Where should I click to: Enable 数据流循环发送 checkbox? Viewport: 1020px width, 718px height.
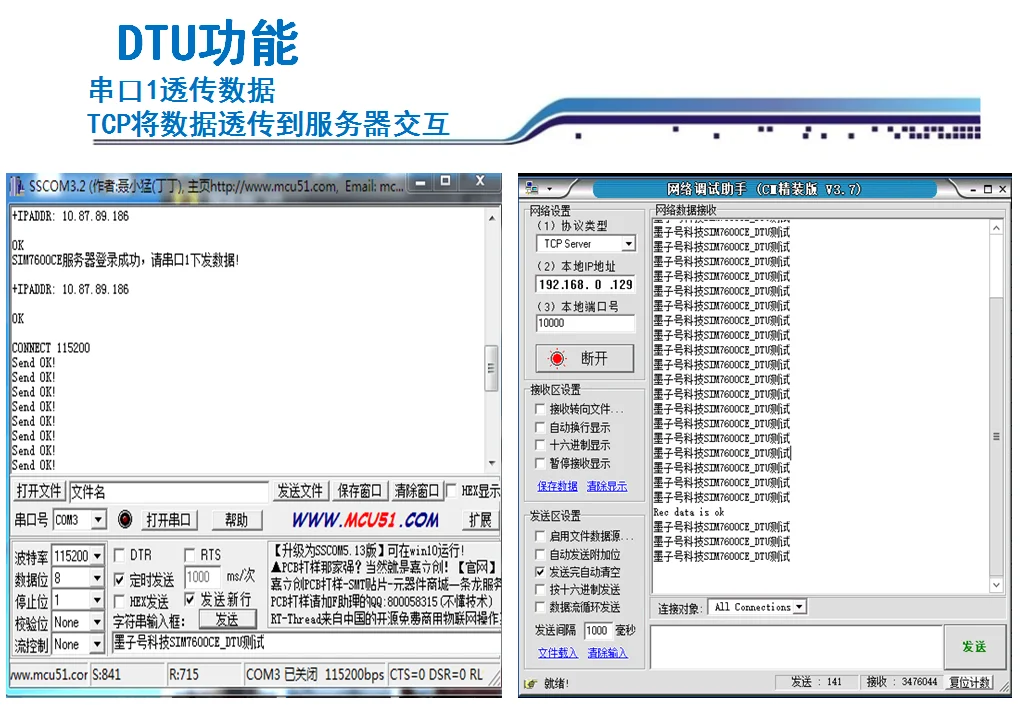[x=539, y=607]
